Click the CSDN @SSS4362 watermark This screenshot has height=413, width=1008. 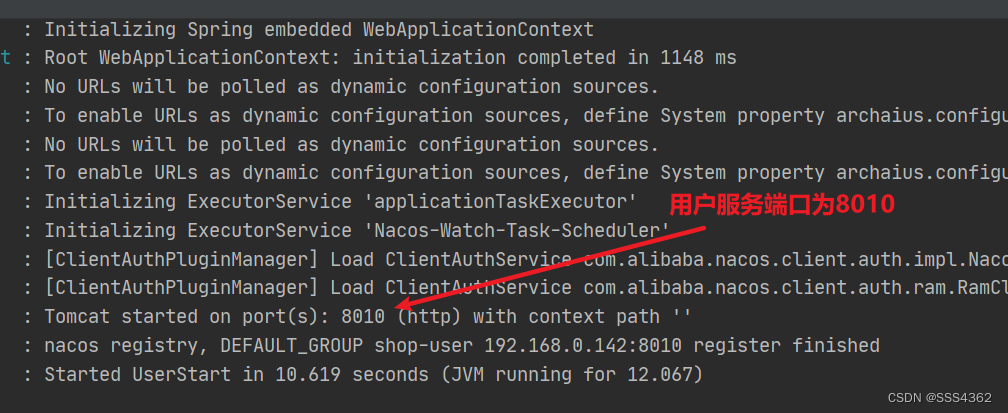click(940, 398)
